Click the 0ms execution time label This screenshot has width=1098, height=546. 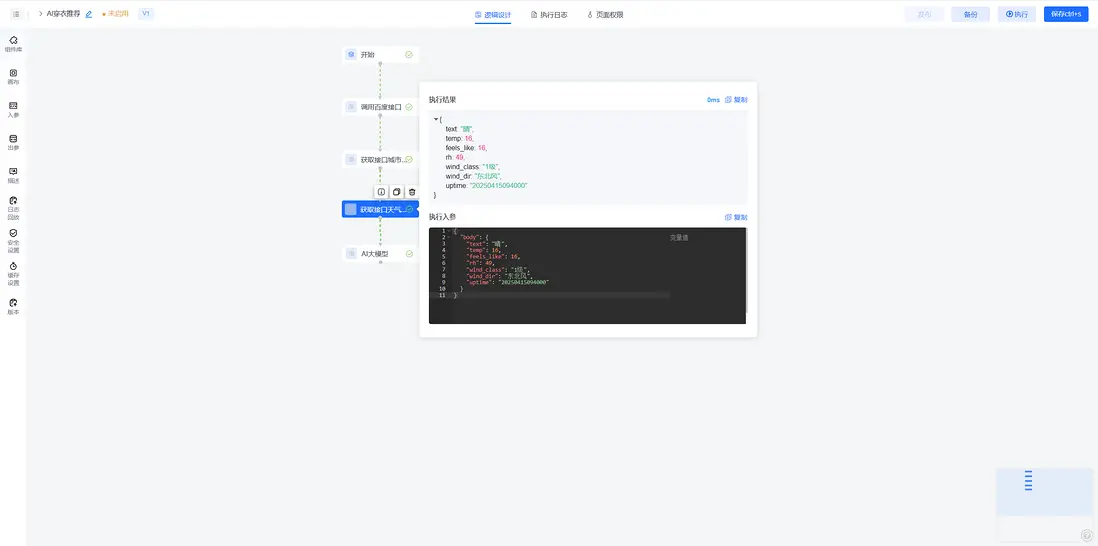click(713, 100)
